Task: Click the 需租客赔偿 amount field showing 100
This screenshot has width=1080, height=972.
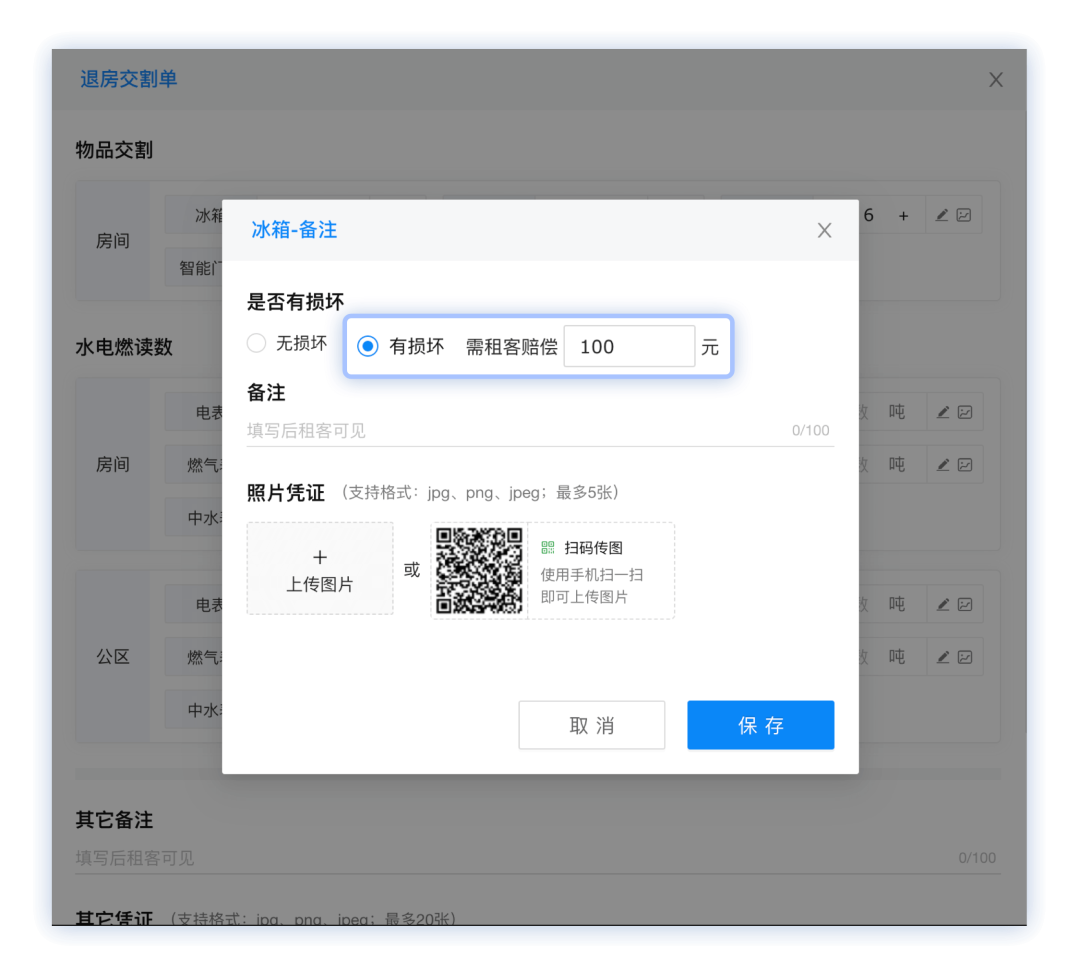Action: pos(629,347)
